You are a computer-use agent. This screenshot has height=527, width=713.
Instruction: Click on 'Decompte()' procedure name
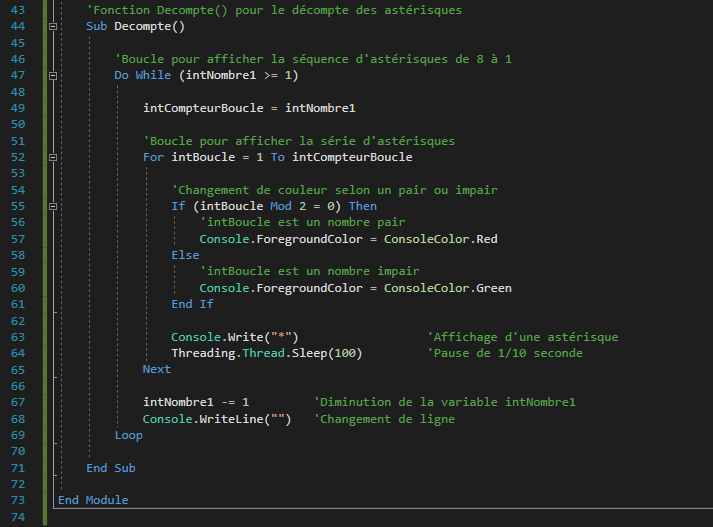[x=150, y=26]
